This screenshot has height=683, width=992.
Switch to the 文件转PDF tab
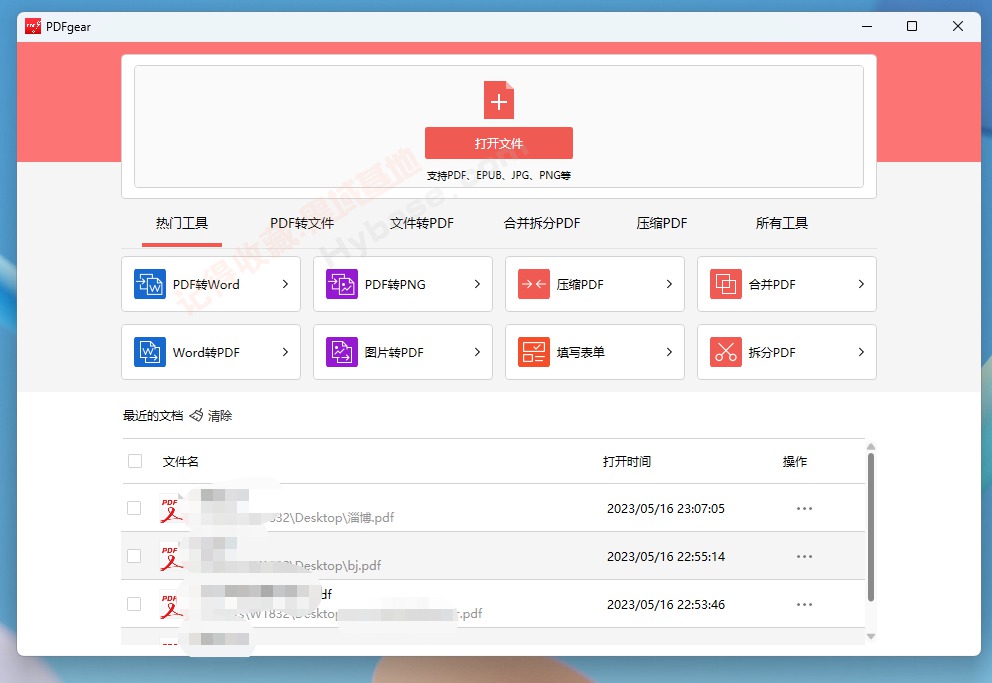tap(422, 223)
